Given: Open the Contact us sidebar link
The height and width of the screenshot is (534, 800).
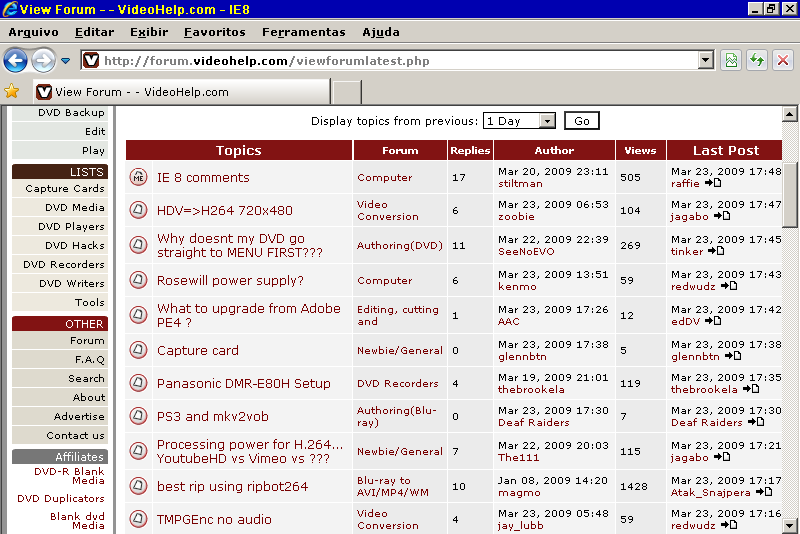Looking at the screenshot, I should (x=76, y=436).
